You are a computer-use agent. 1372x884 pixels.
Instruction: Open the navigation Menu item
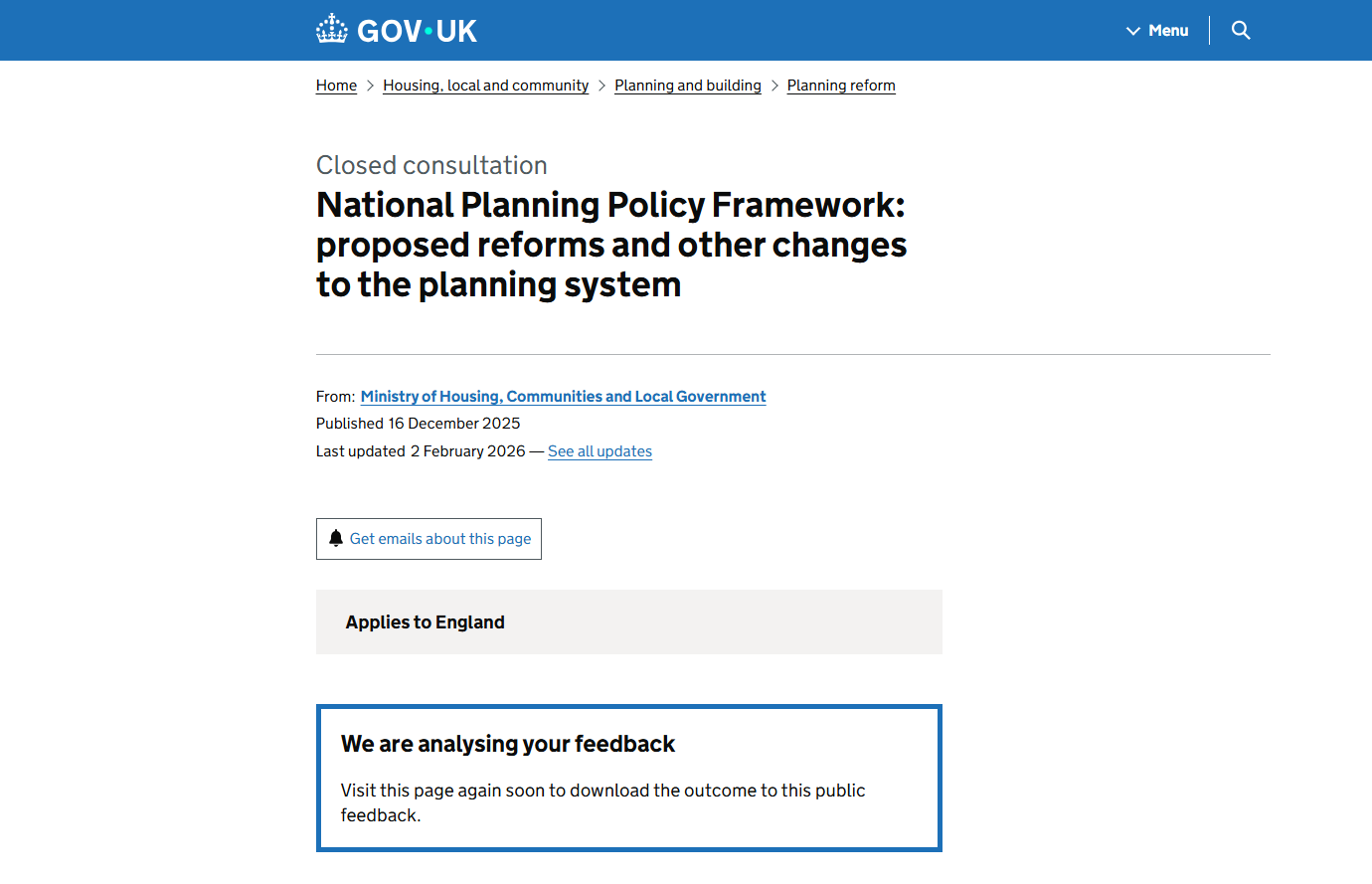[x=1168, y=30]
